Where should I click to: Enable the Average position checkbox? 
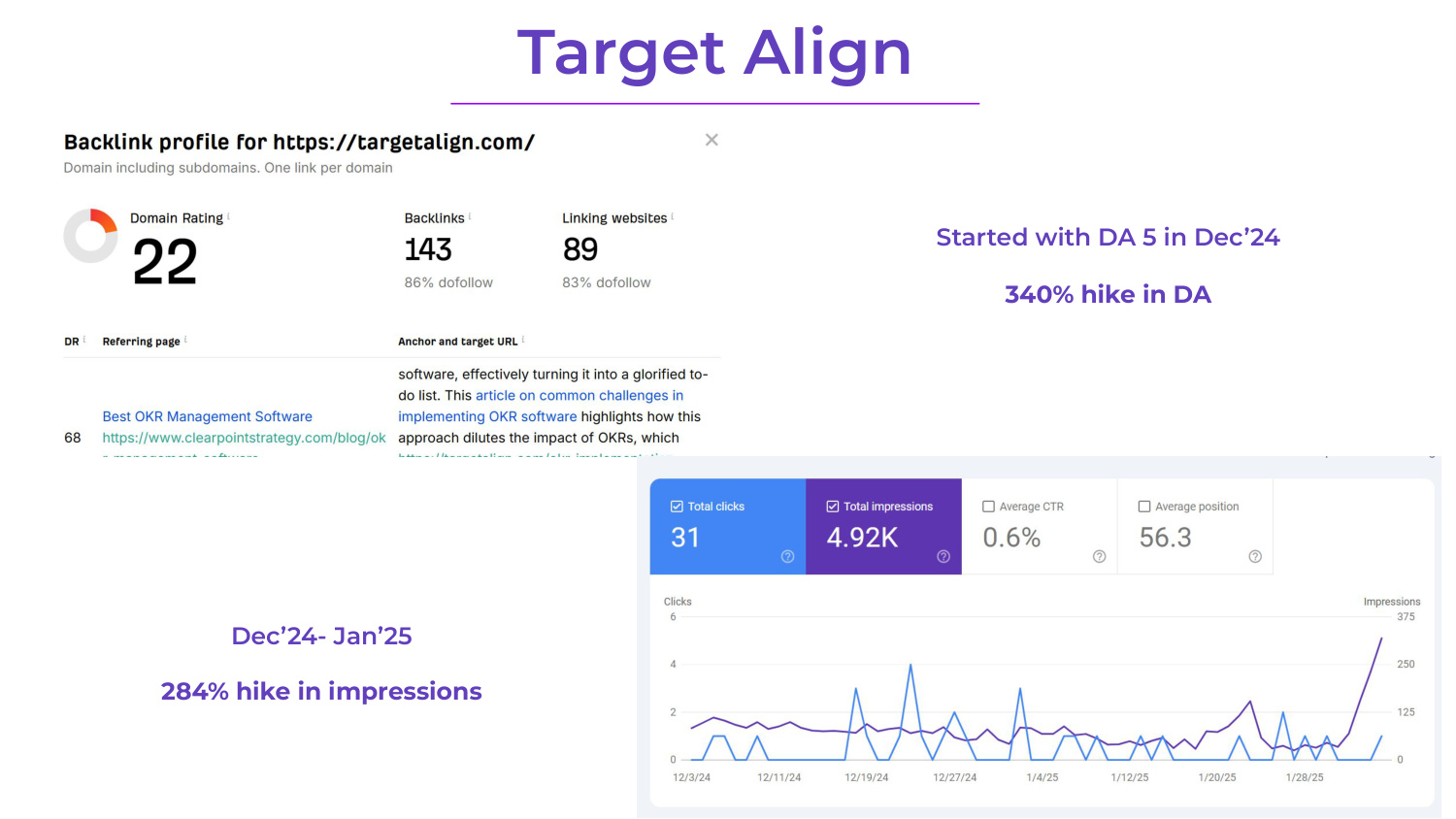pos(1143,506)
